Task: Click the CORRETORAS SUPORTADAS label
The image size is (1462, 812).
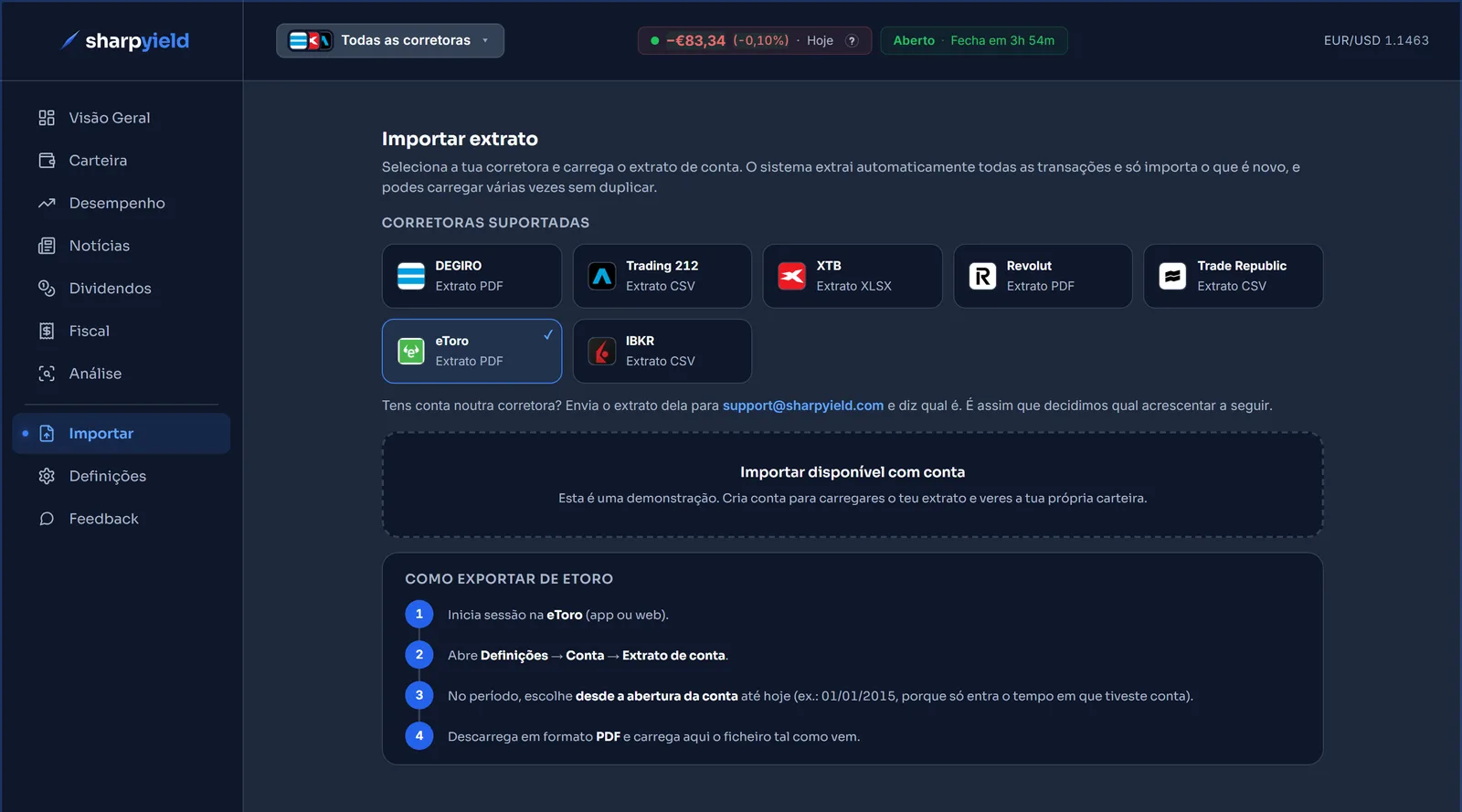Action: tap(485, 223)
